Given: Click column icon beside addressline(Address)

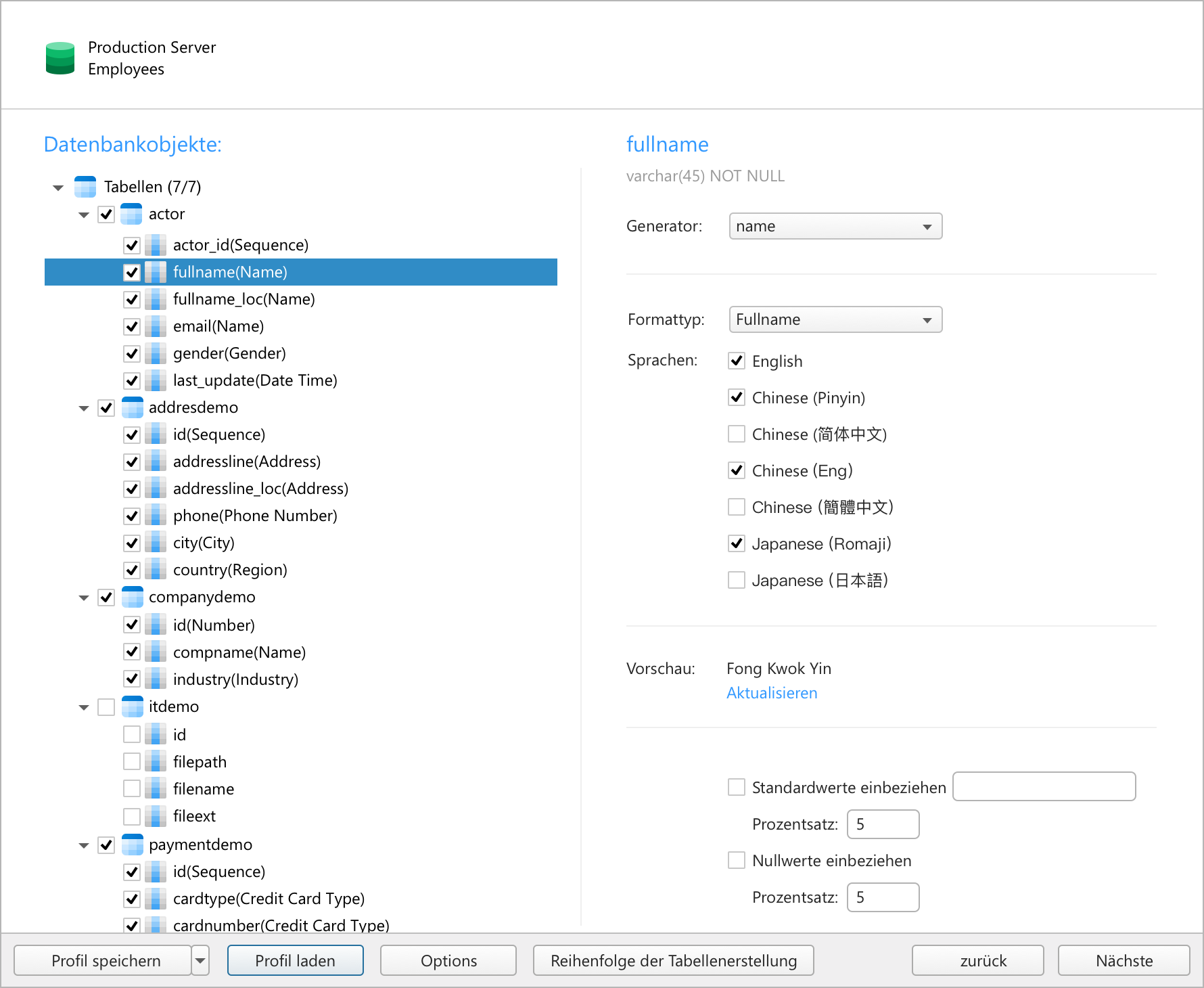Looking at the screenshot, I should click(156, 462).
